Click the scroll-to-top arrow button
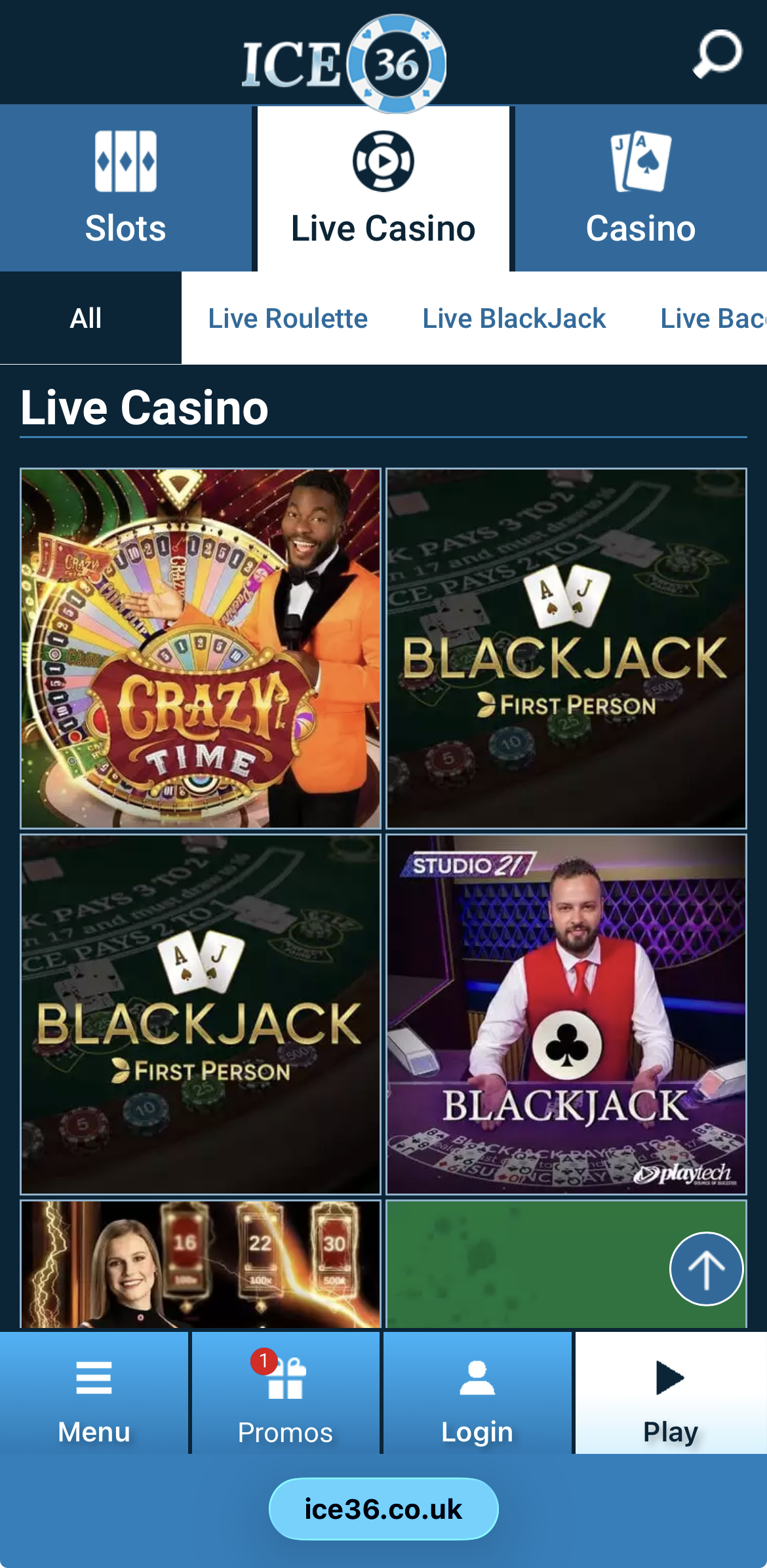 click(706, 1269)
